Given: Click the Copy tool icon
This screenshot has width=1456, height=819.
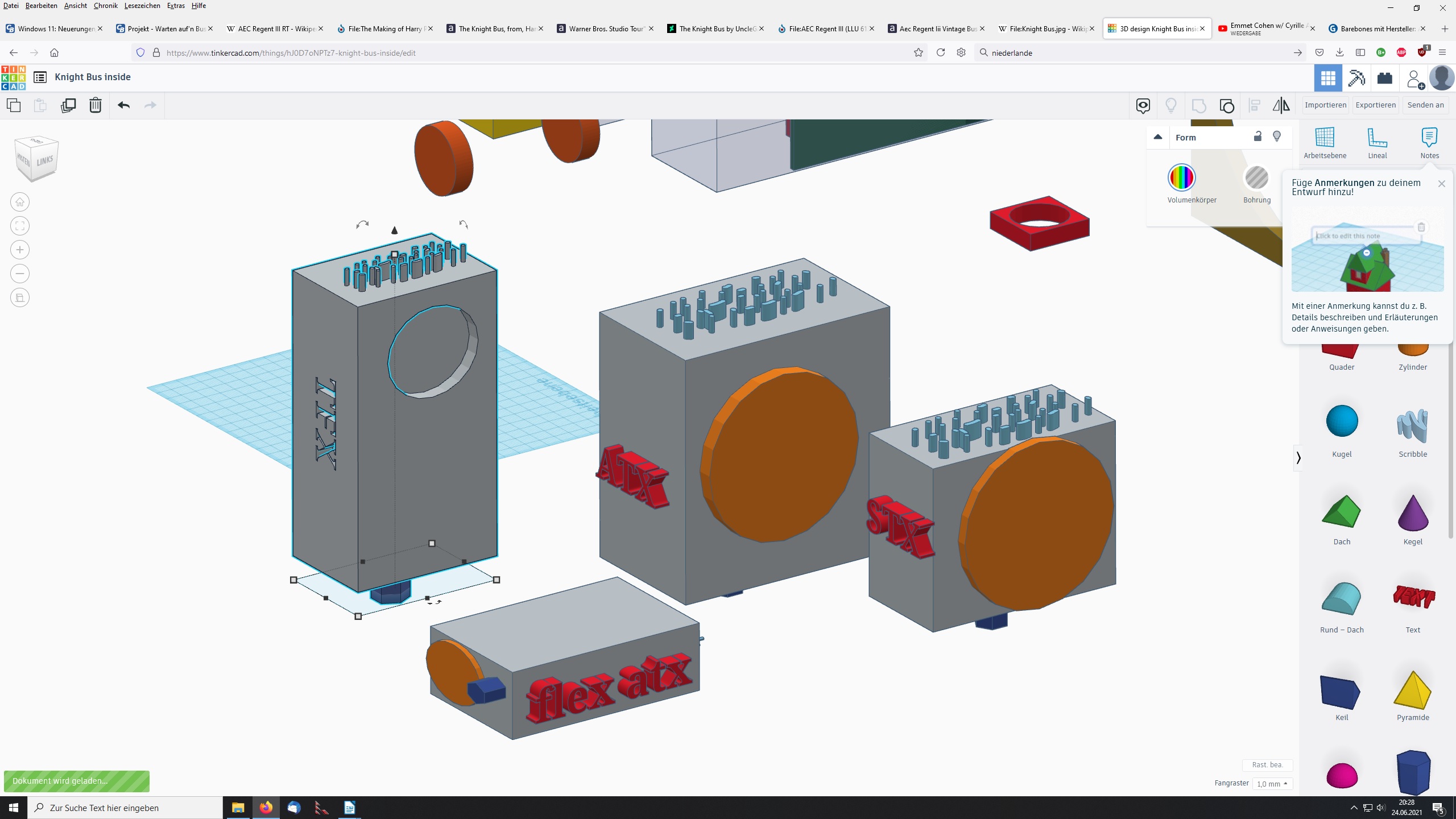Looking at the screenshot, I should [x=14, y=105].
